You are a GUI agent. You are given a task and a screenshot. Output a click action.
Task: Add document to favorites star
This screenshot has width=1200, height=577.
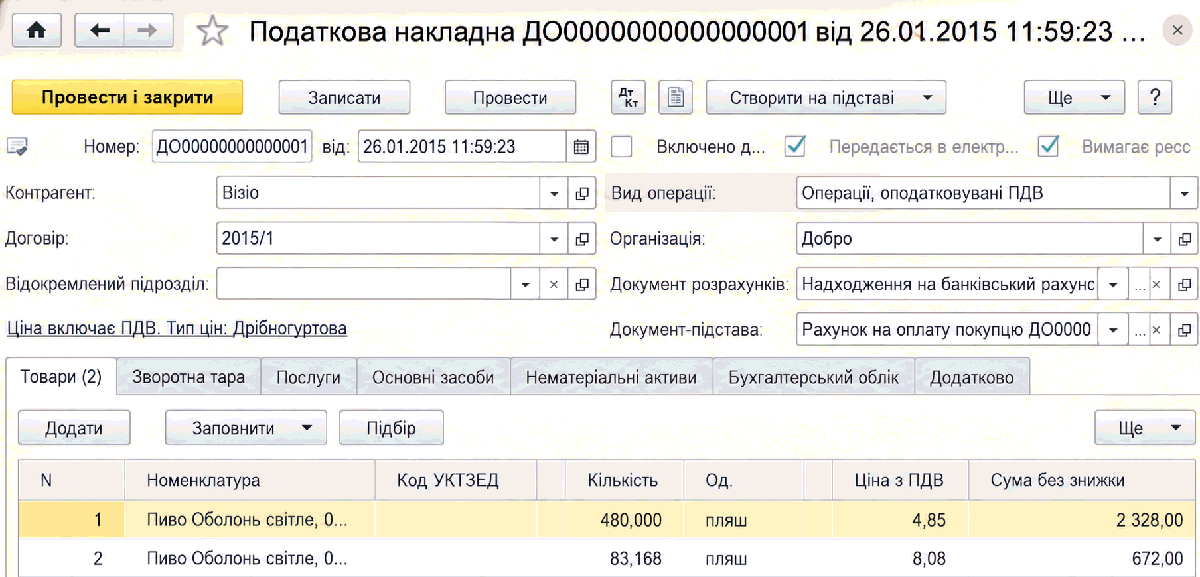coord(212,31)
